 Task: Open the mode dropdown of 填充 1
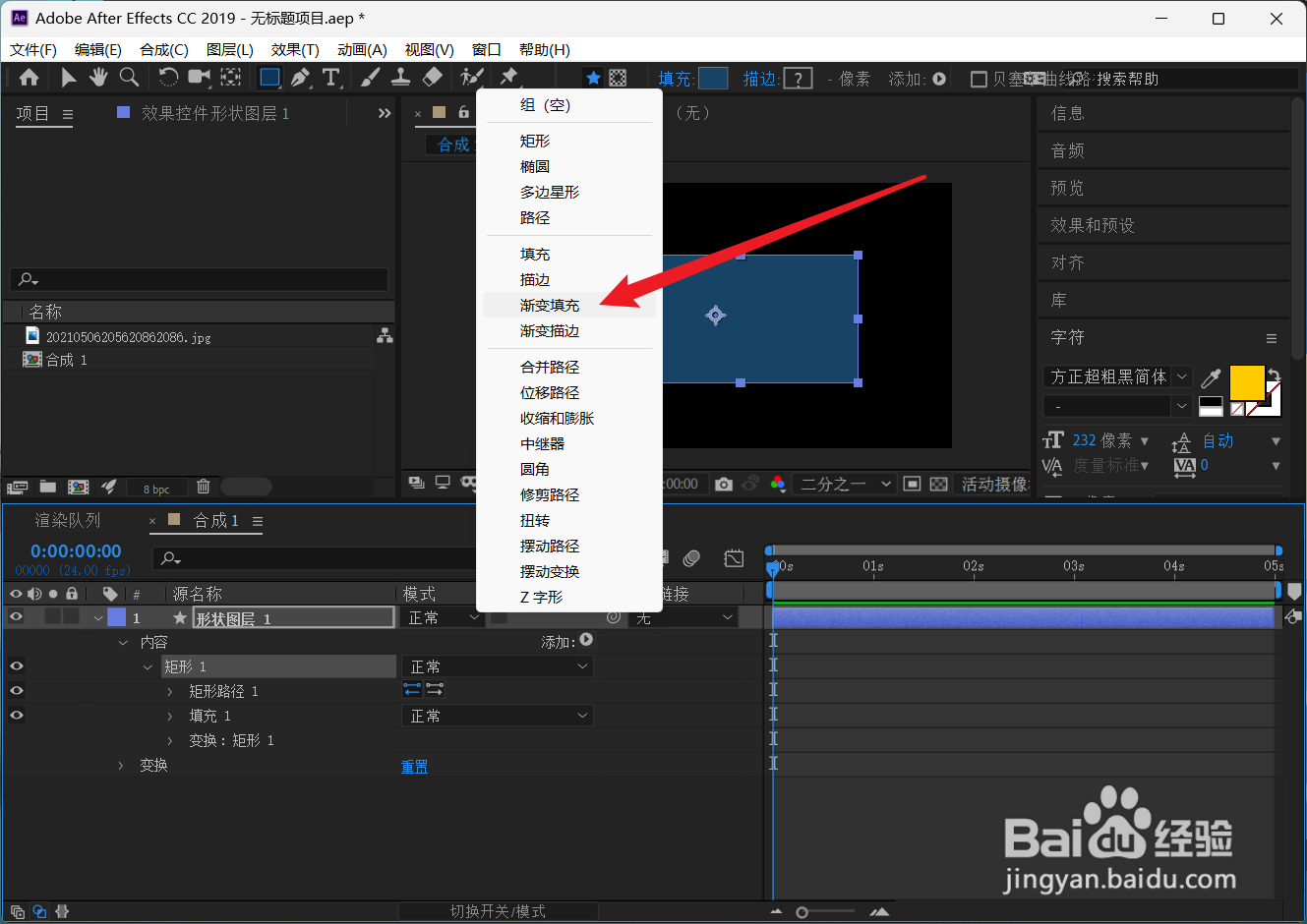coord(498,716)
